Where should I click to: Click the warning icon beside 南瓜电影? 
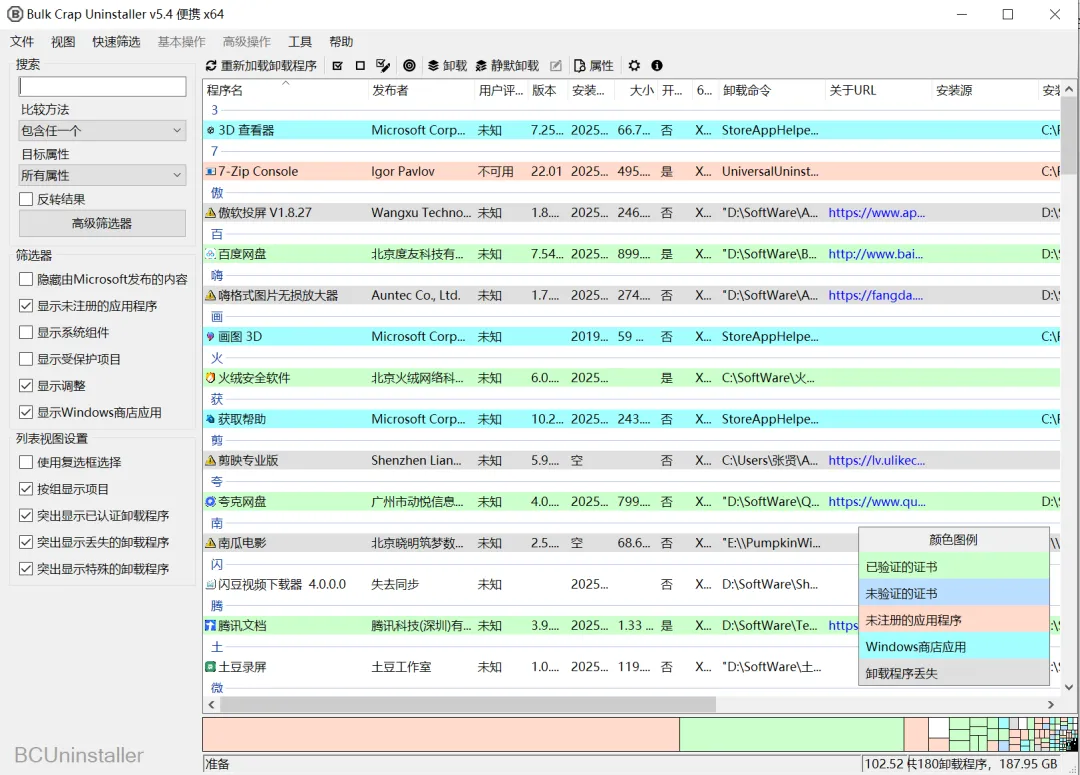(211, 544)
